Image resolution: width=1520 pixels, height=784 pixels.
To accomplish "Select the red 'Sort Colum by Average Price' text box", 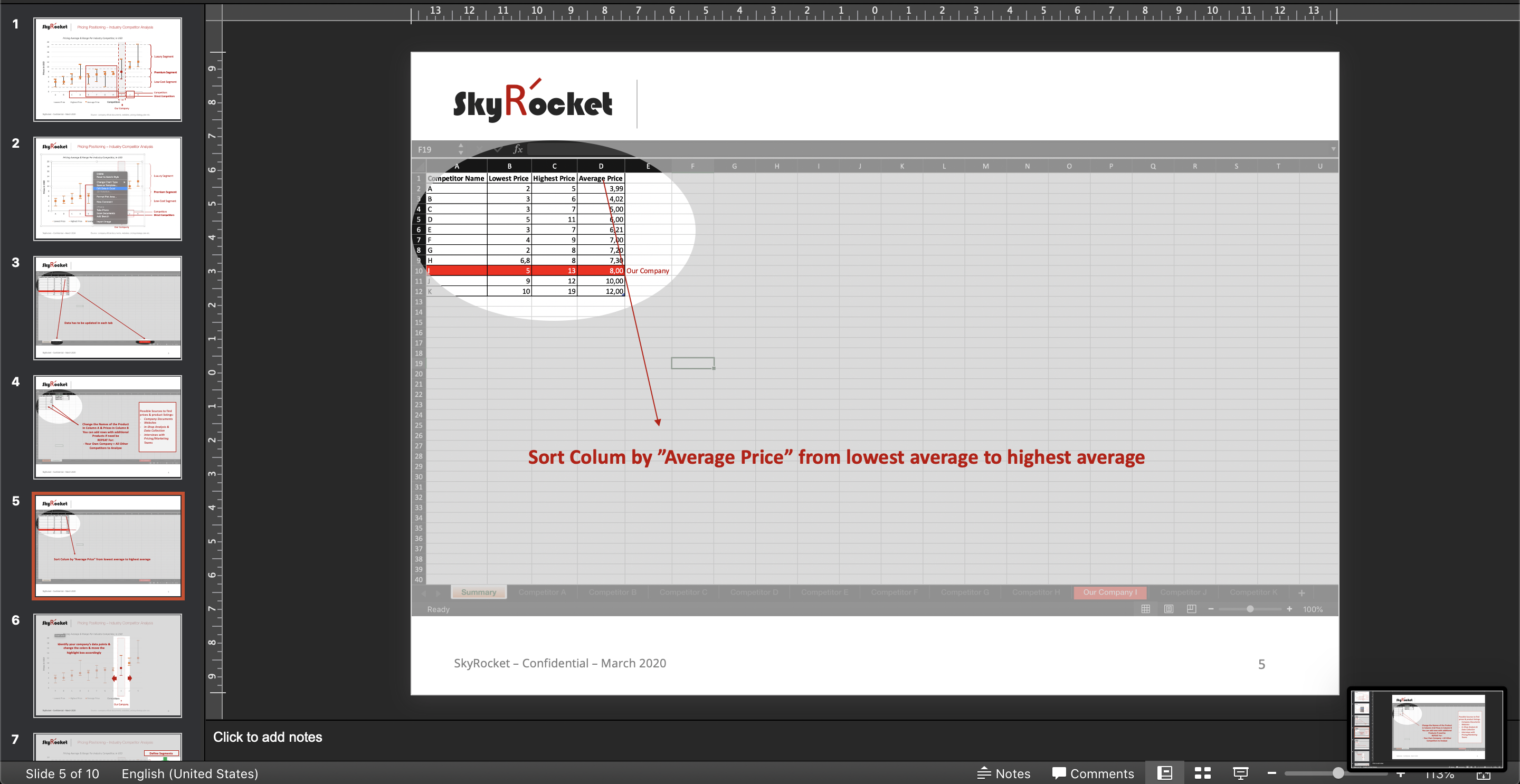I will tap(836, 457).
